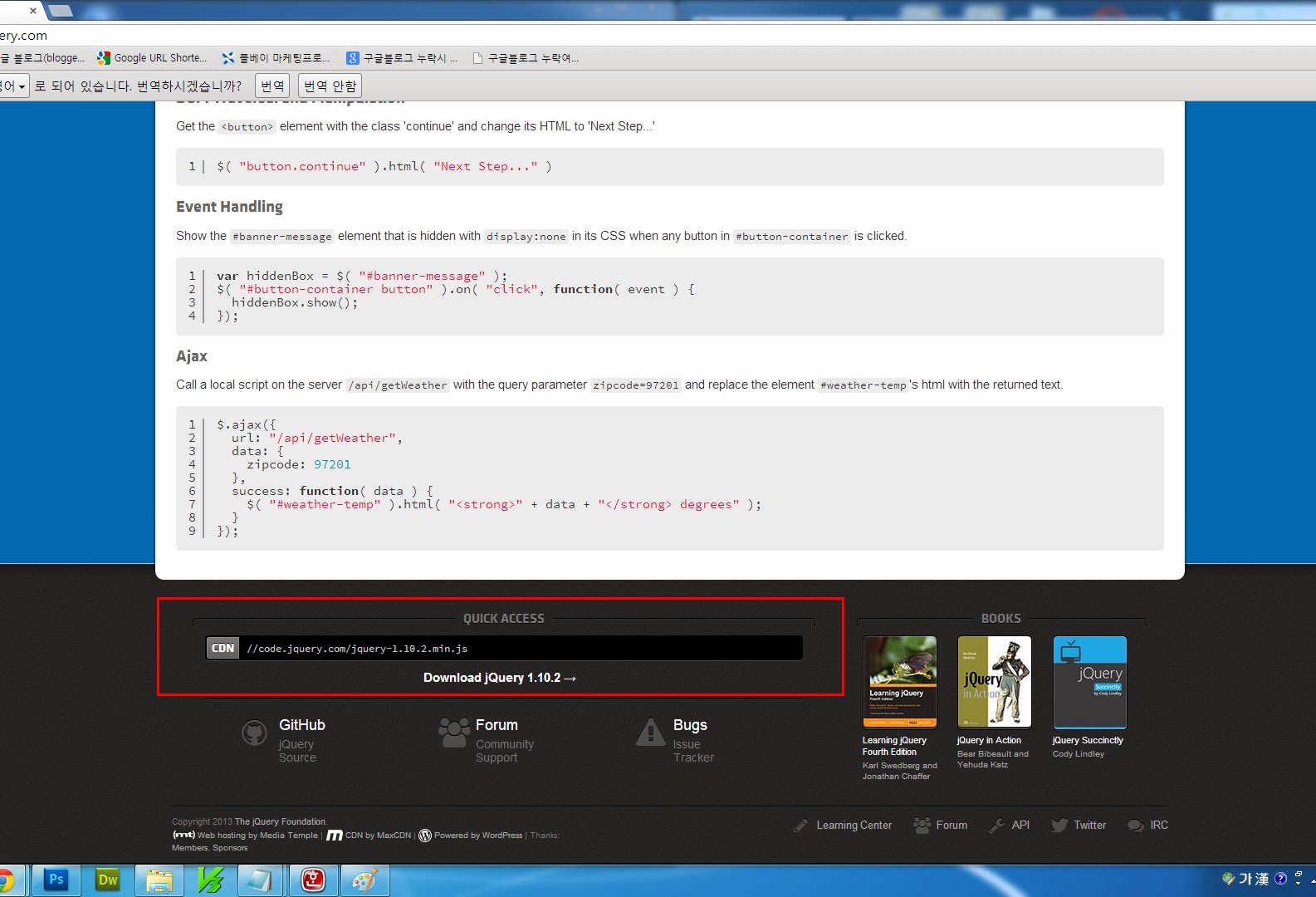The image size is (1316, 897).
Task: Click the GitHub octocat icon
Action: click(254, 733)
